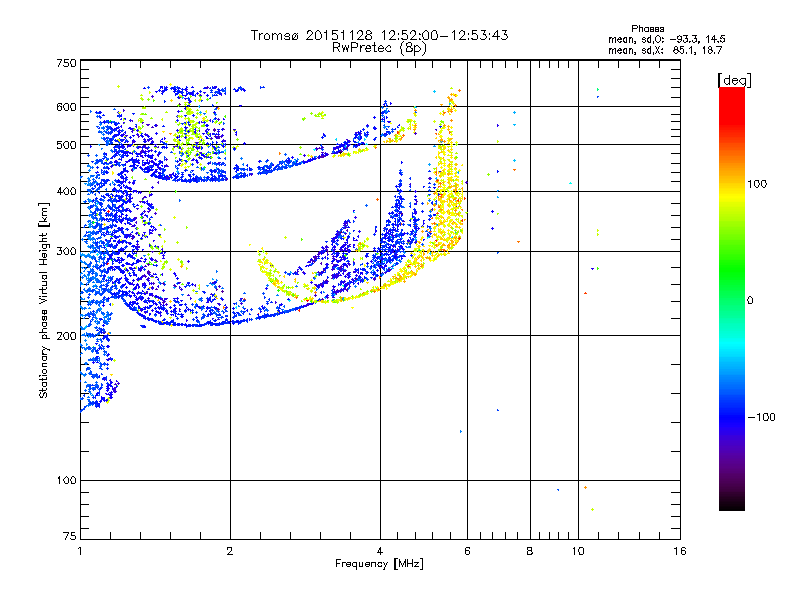The height and width of the screenshot is (600, 800).
Task: Click the y-axis tick label '750'
Action: tap(66, 63)
